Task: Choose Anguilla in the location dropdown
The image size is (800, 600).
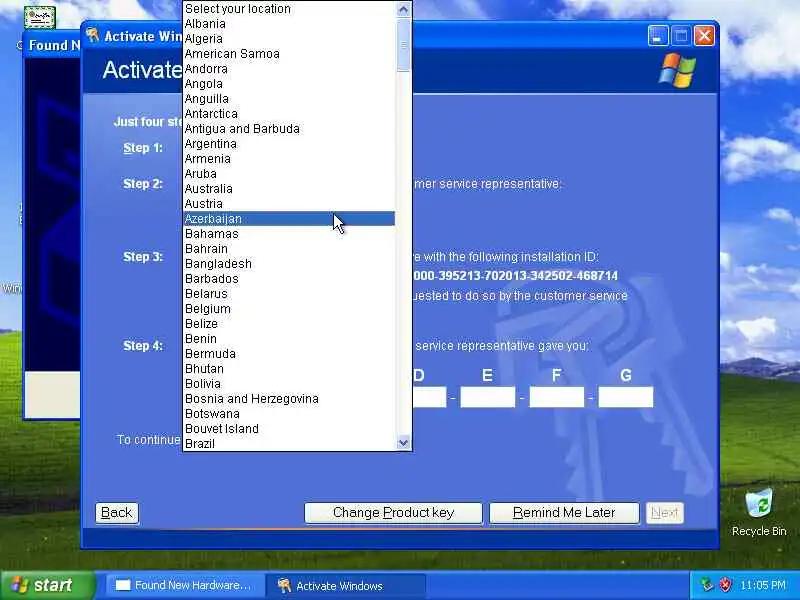Action: pos(289,98)
